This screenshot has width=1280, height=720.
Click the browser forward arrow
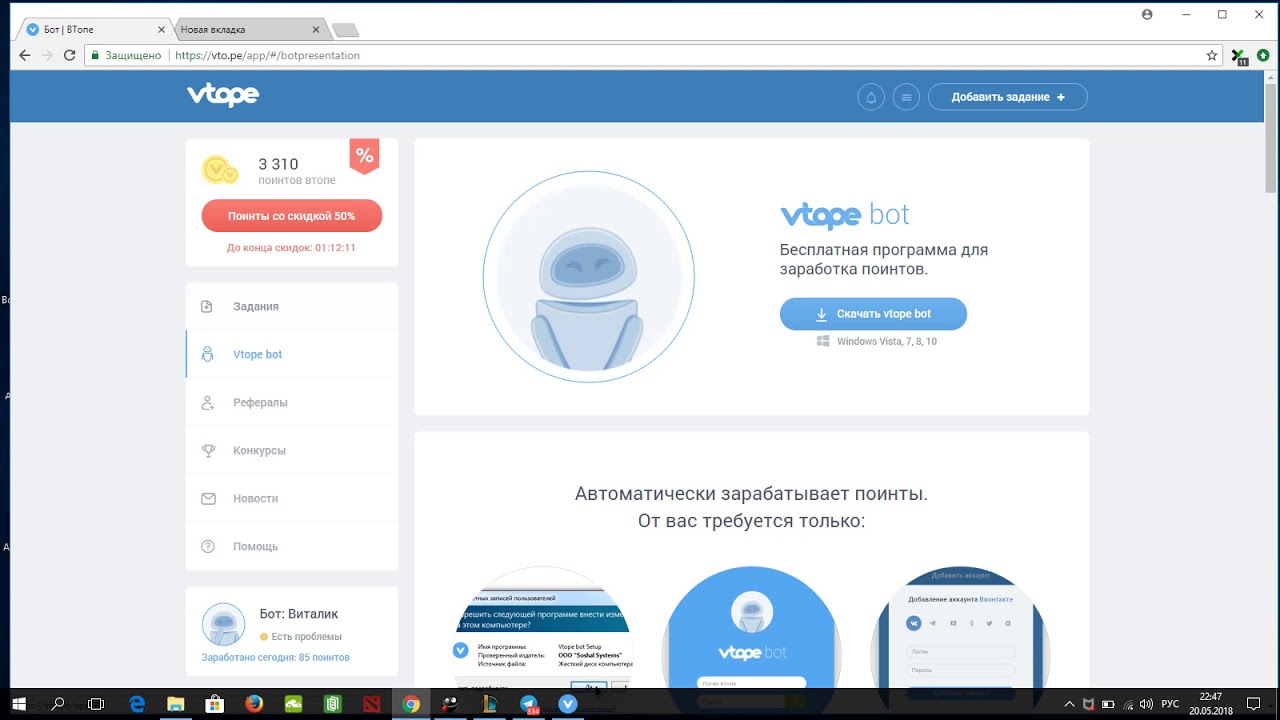[x=47, y=56]
